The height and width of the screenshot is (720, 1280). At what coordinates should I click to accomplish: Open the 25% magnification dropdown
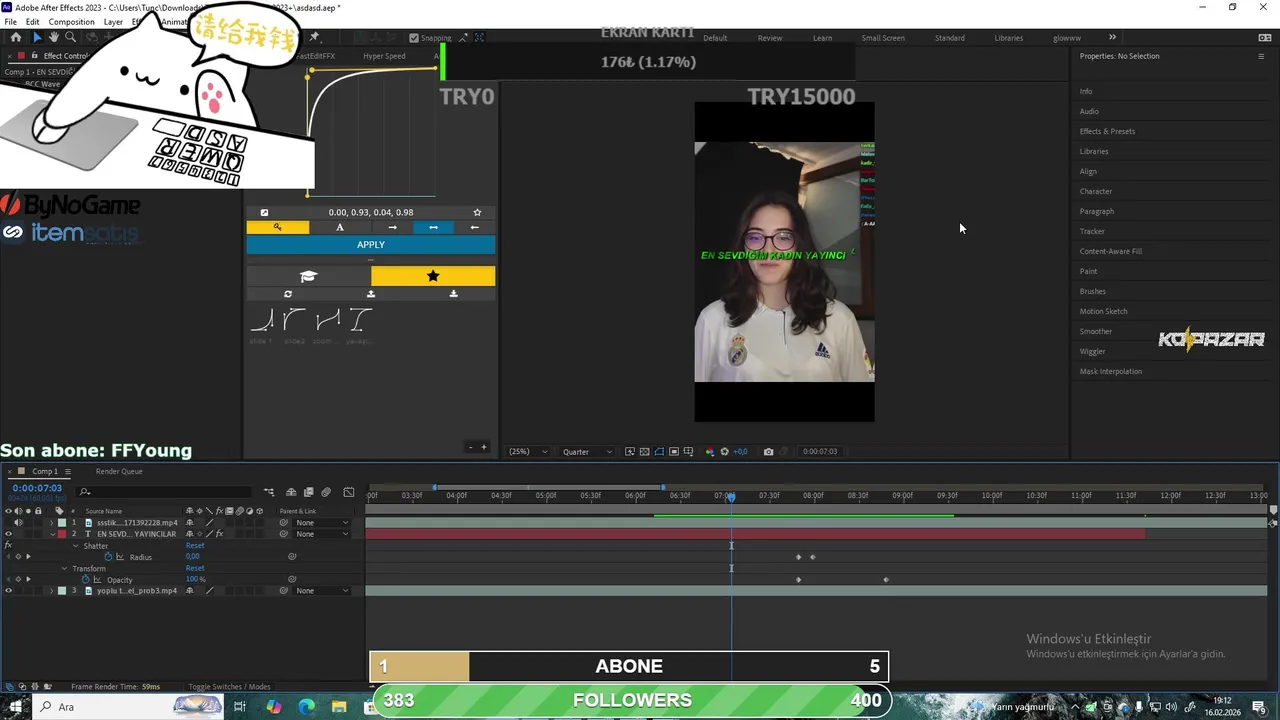pyautogui.click(x=528, y=452)
